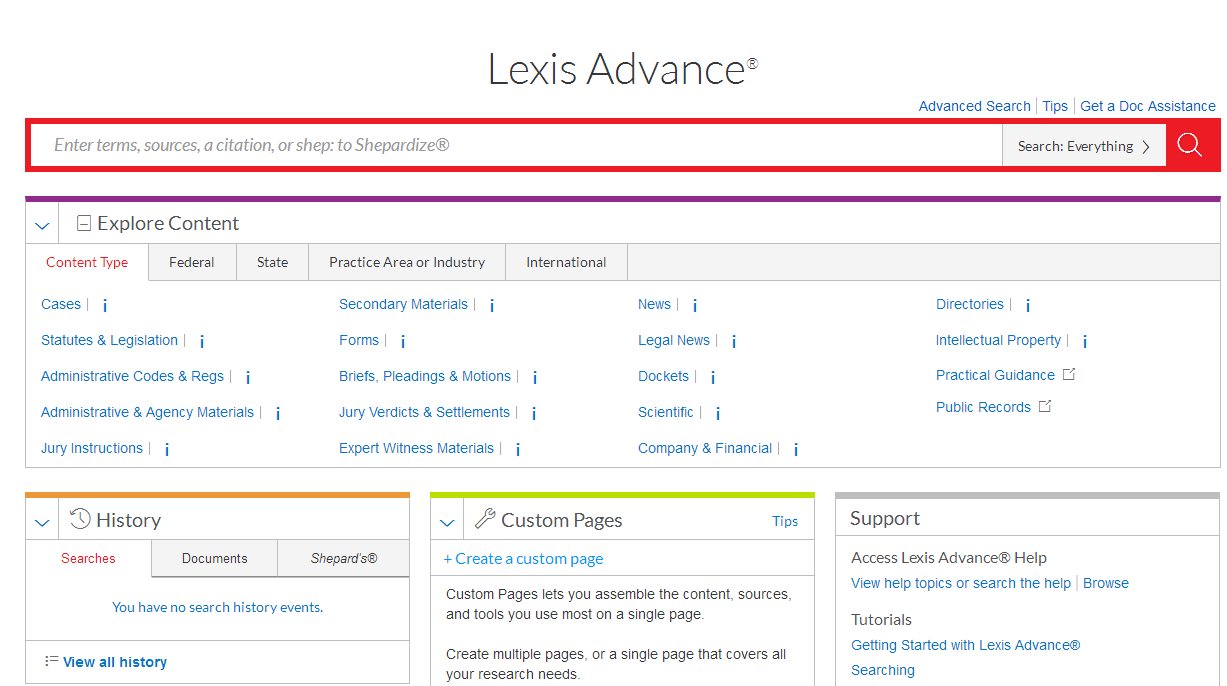The height and width of the screenshot is (686, 1227).
Task: Open the Dockets link
Action: click(663, 376)
